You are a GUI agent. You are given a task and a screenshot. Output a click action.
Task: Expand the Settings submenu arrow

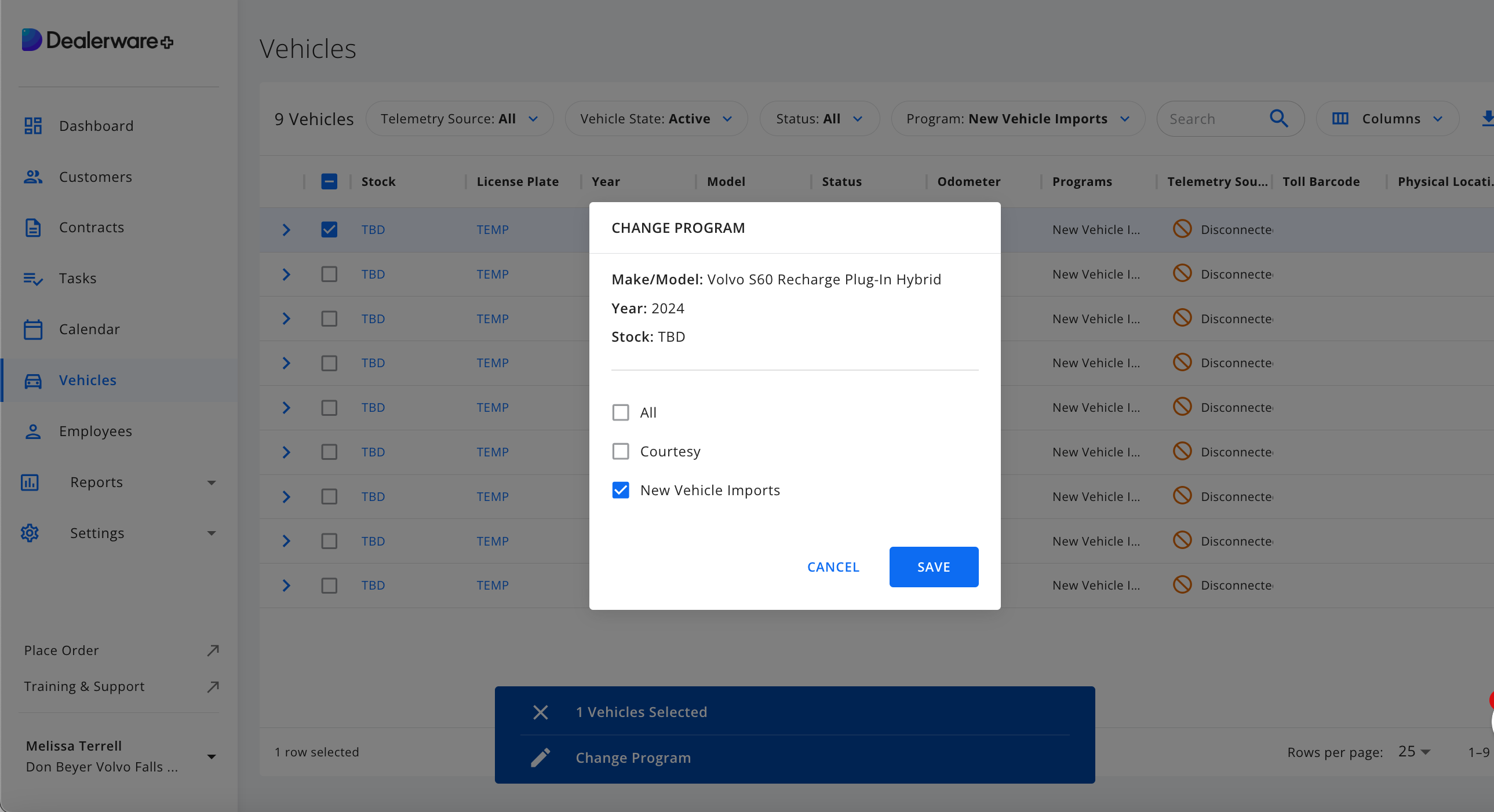(x=212, y=533)
